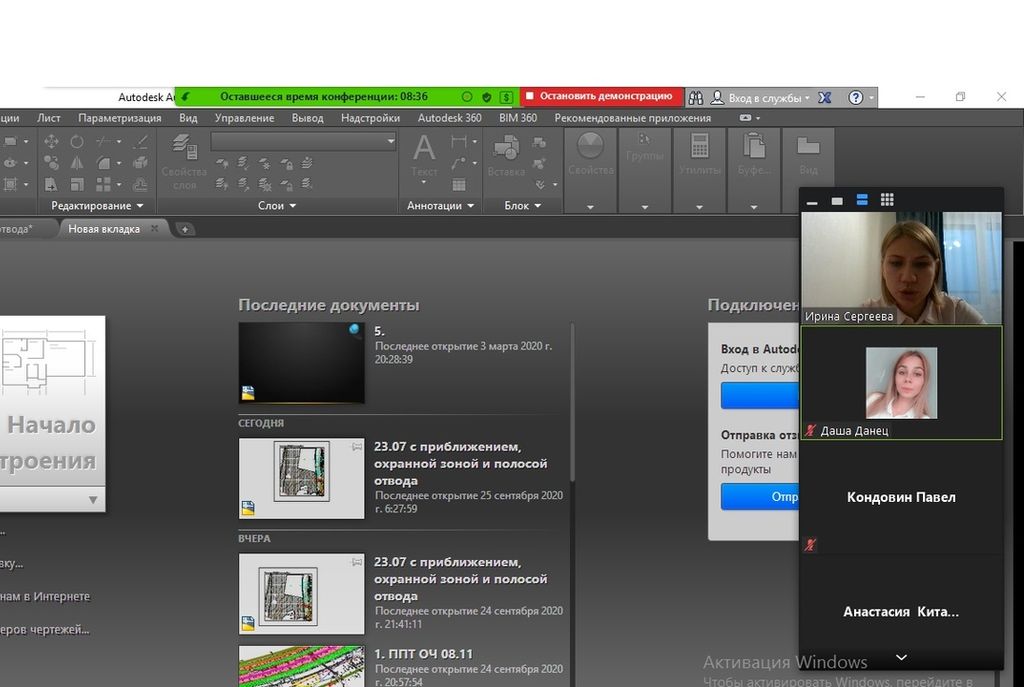This screenshot has height=687, width=1024.
Task: Select the Scale tool icon
Action: point(77,184)
